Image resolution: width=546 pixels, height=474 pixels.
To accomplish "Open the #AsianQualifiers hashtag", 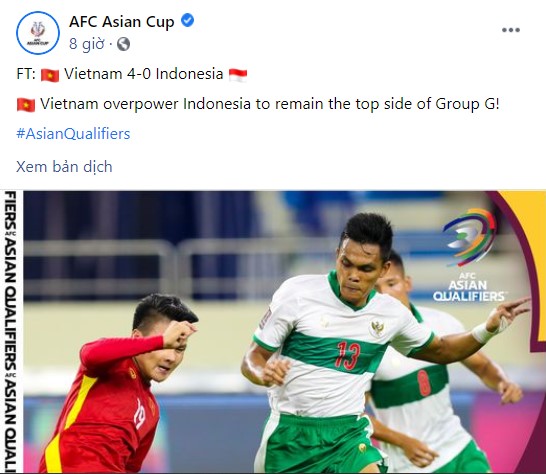I will (x=73, y=134).
